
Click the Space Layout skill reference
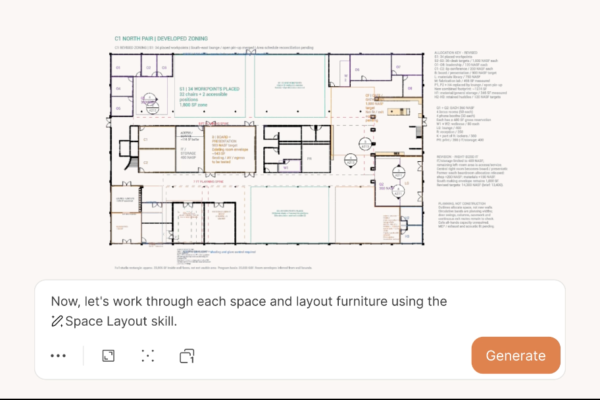click(114, 321)
